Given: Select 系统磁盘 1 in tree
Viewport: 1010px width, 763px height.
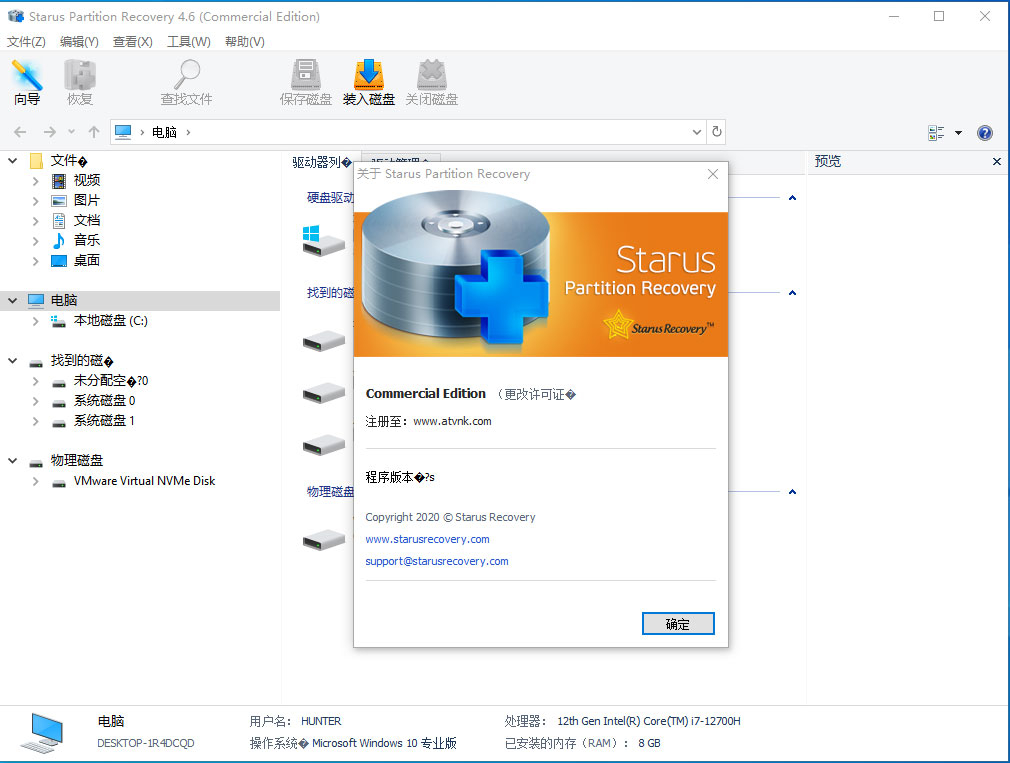Looking at the screenshot, I should [x=104, y=420].
